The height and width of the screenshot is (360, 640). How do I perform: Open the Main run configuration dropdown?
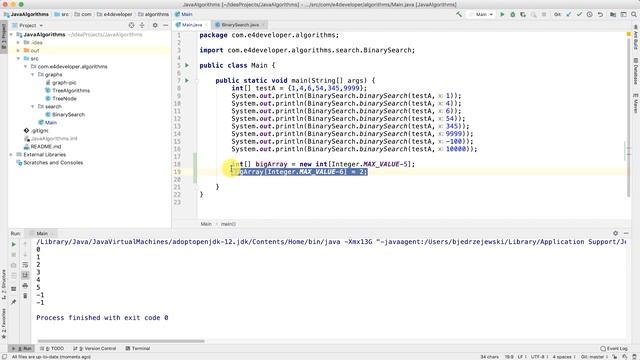481,14
